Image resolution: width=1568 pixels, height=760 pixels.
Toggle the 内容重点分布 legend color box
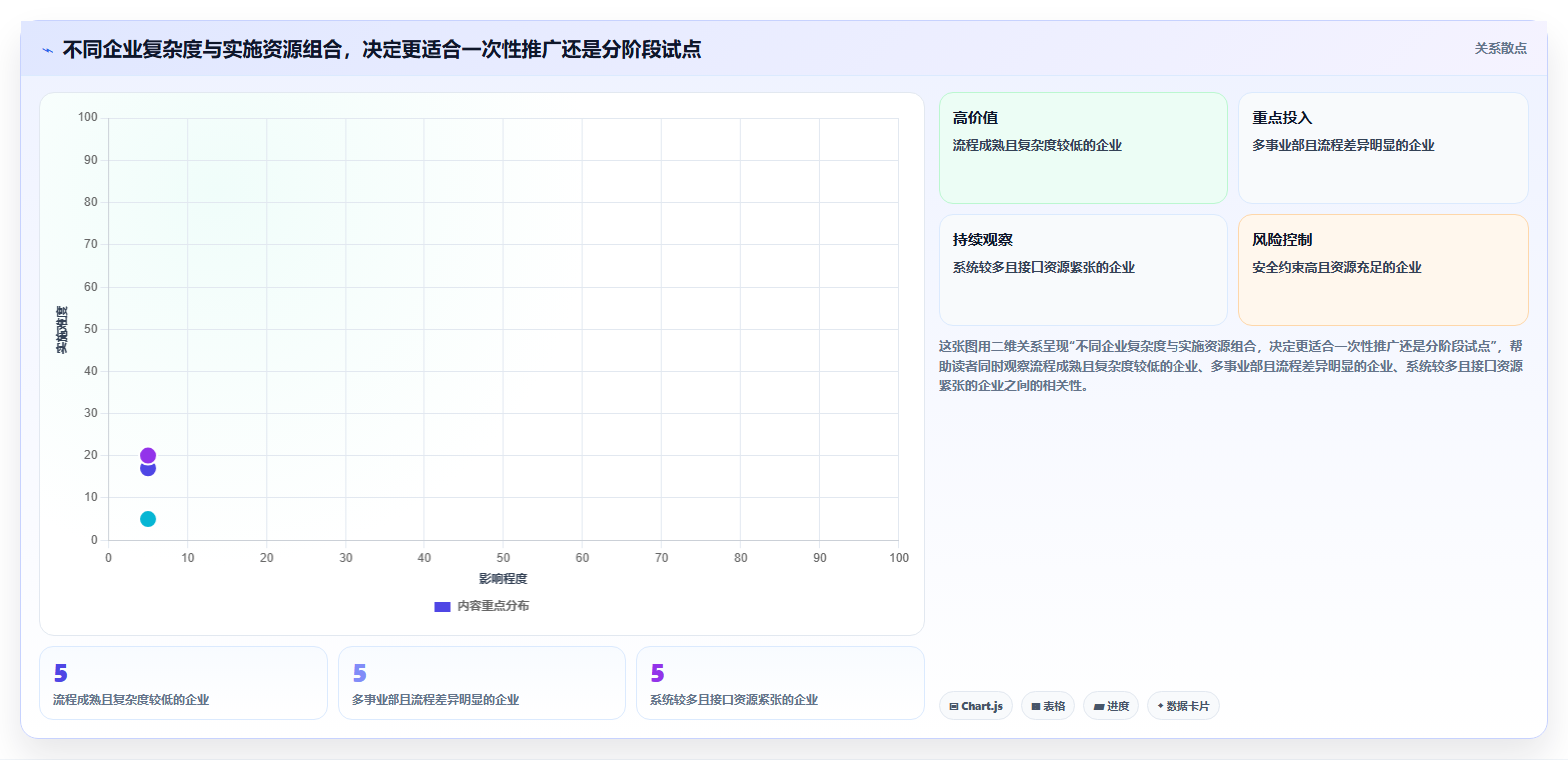pyautogui.click(x=442, y=606)
